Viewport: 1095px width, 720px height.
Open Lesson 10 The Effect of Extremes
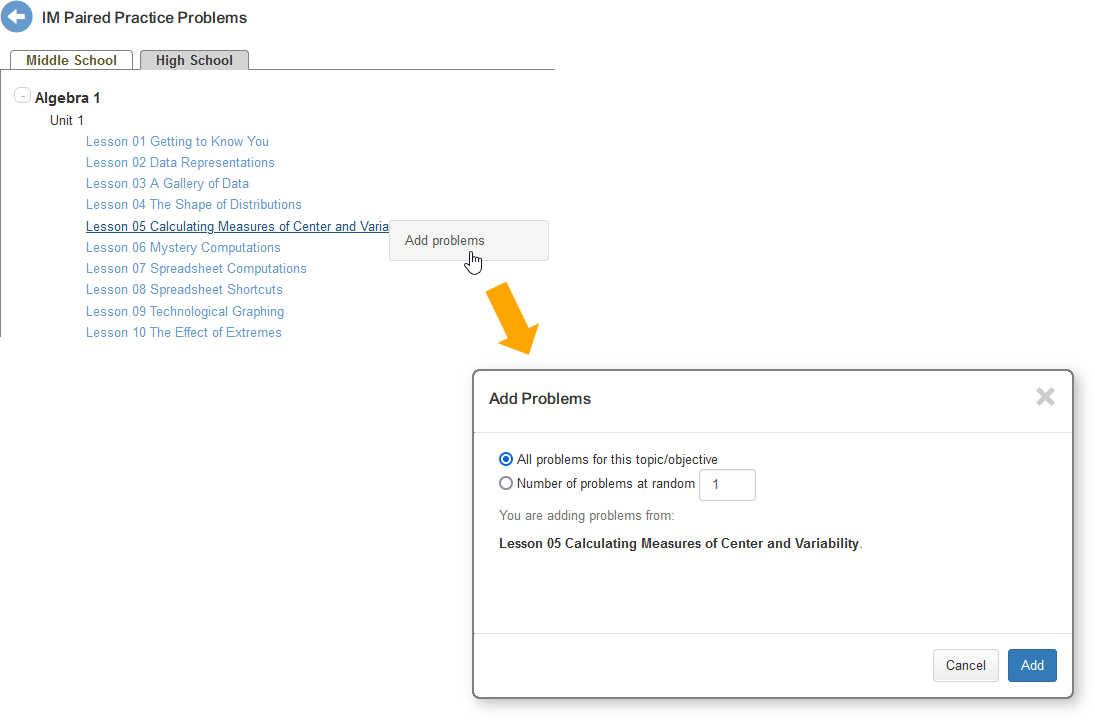(184, 333)
